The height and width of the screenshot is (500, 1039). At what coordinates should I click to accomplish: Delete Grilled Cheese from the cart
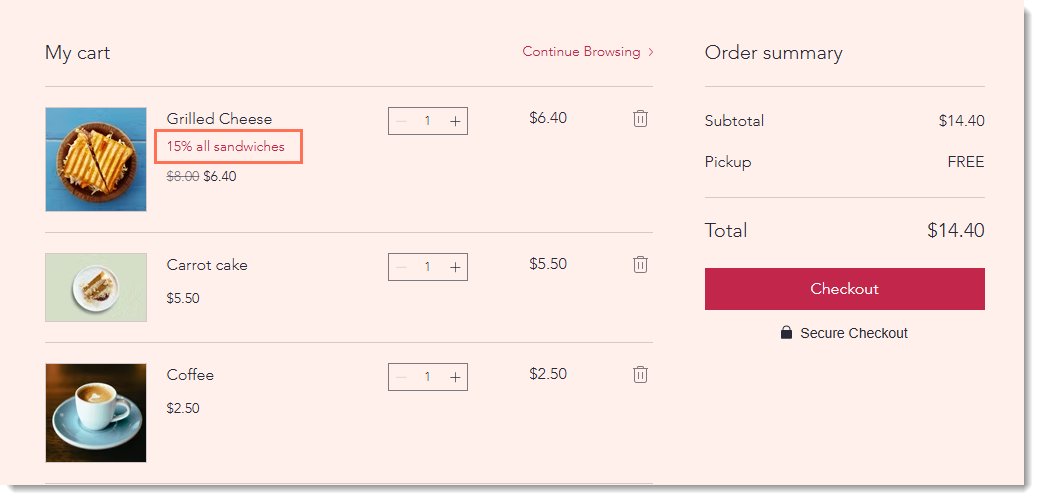point(640,118)
